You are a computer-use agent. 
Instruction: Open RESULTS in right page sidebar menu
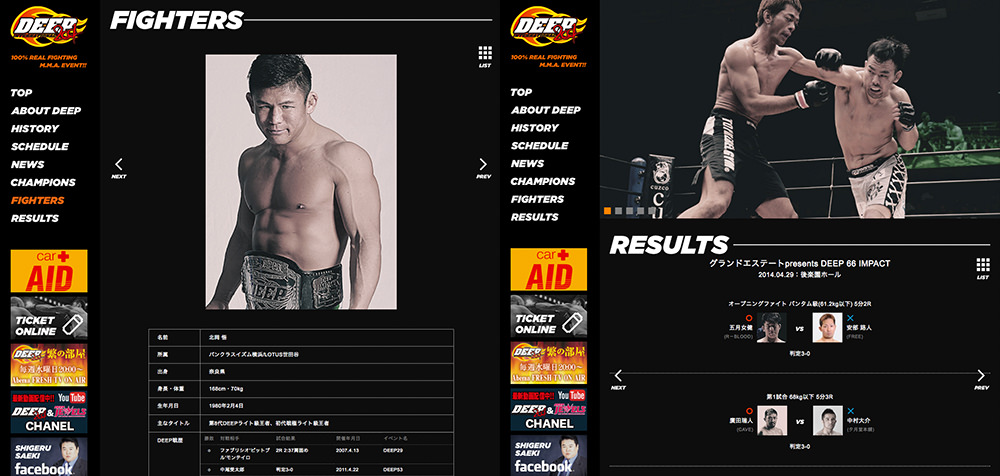[534, 217]
